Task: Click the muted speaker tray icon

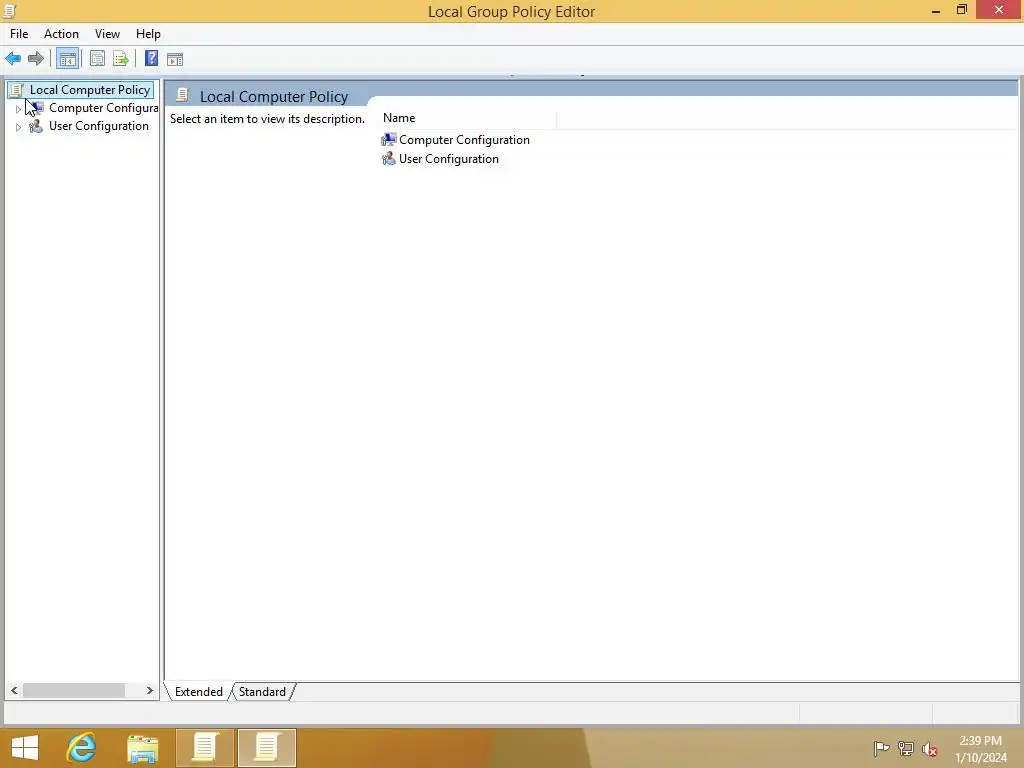Action: pyautogui.click(x=930, y=749)
